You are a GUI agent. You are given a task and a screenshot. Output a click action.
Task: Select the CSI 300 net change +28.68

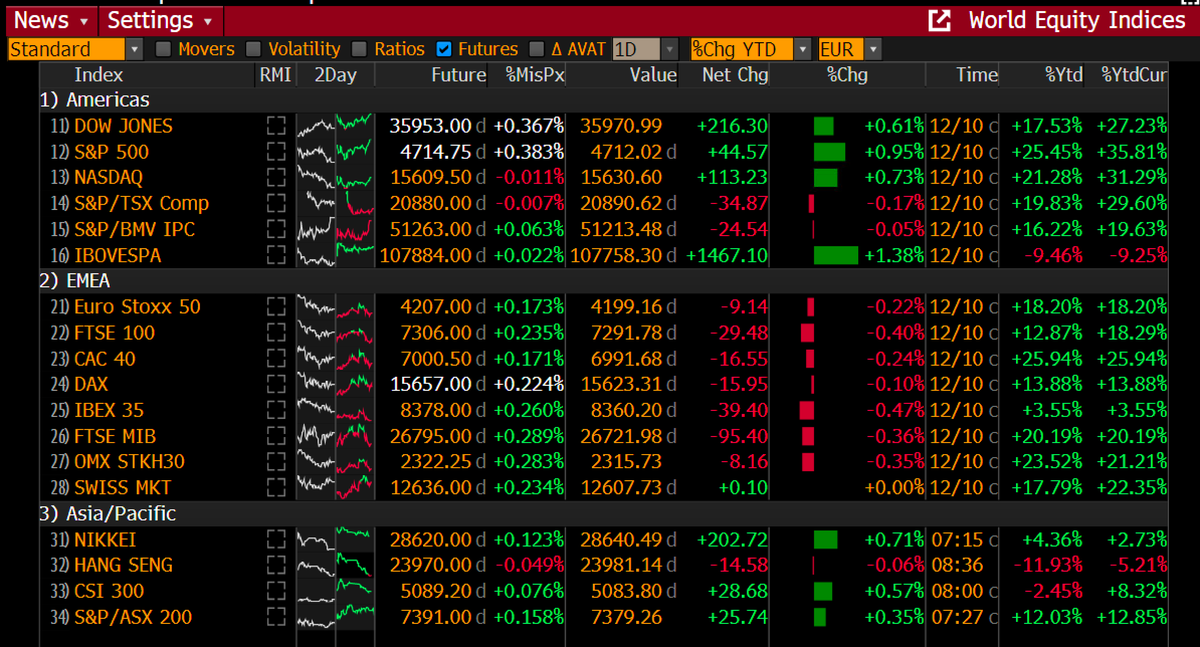[738, 591]
